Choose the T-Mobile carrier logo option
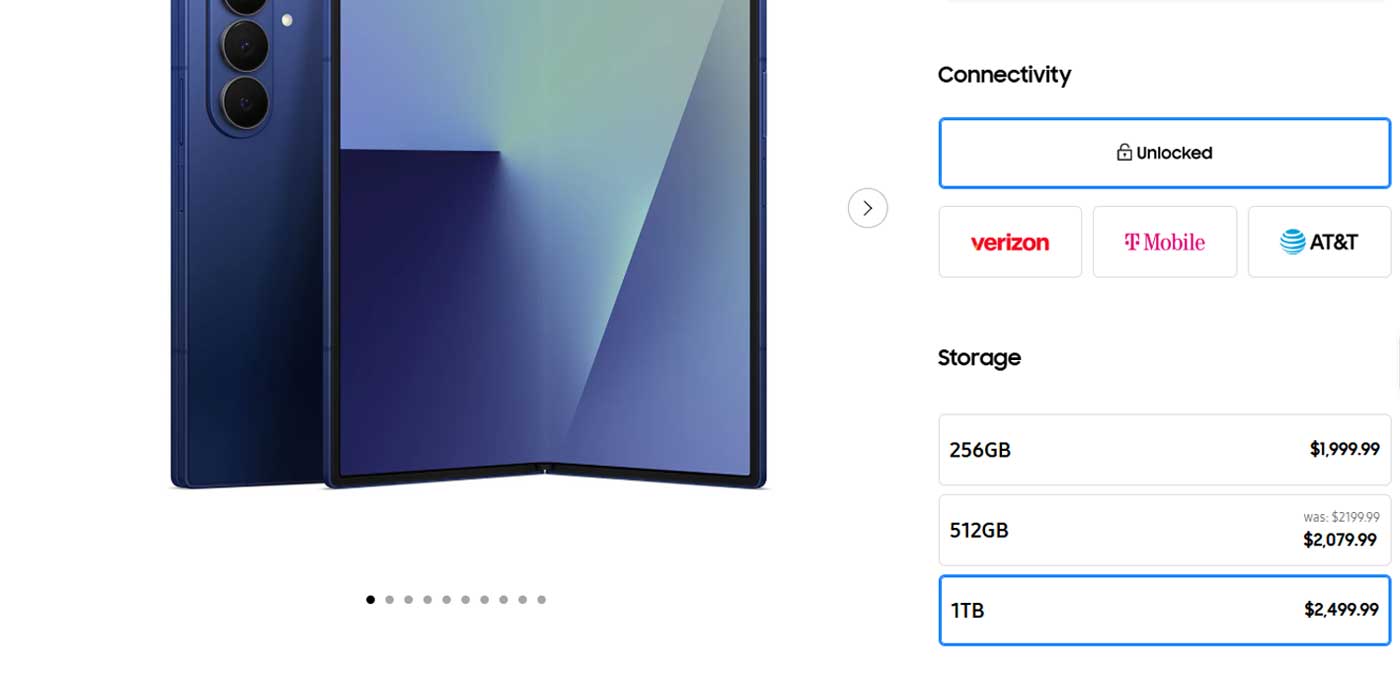1400x700 pixels. [1165, 242]
